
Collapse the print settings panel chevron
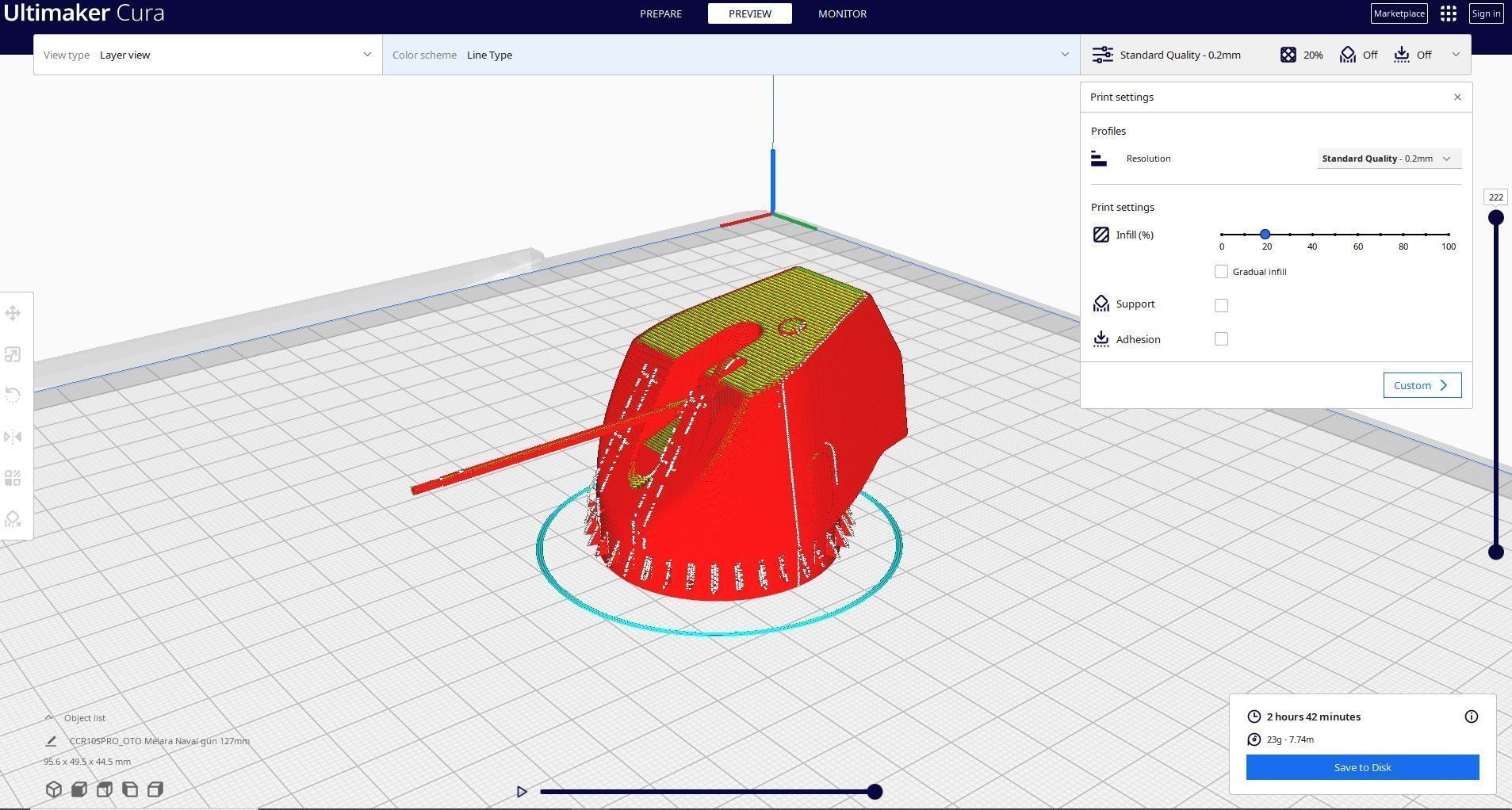(x=1456, y=55)
